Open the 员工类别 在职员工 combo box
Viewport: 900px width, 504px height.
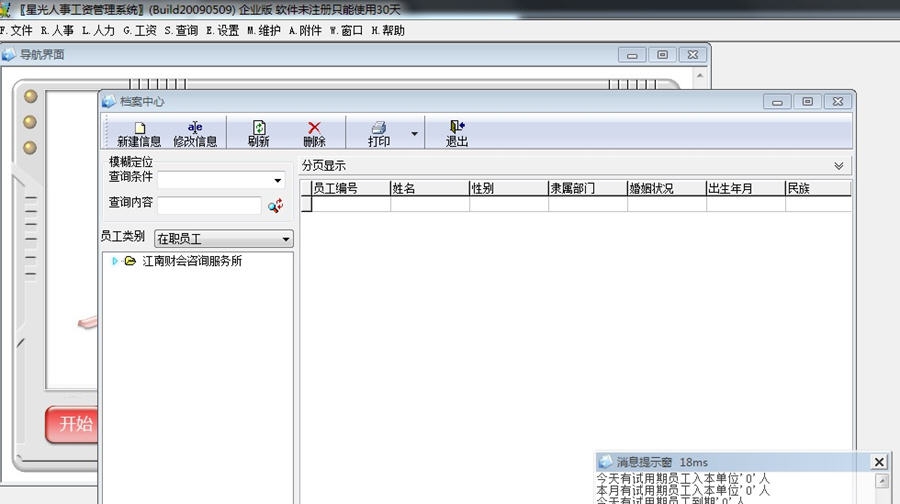point(223,239)
